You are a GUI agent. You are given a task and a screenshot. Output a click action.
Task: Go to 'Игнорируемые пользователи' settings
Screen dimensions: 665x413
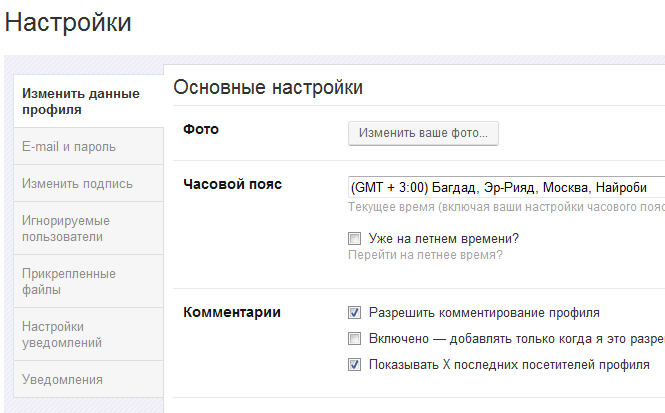pos(66,228)
